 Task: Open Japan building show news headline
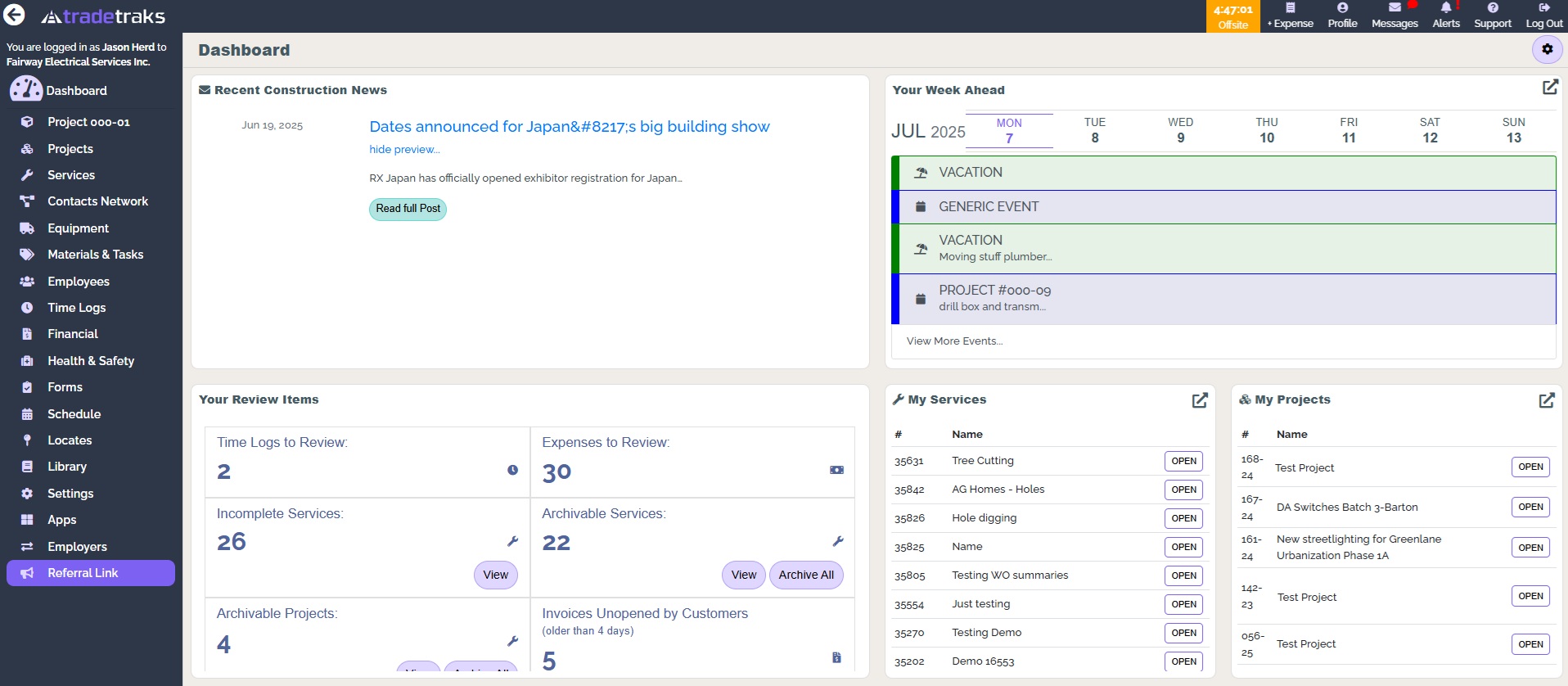click(x=569, y=127)
